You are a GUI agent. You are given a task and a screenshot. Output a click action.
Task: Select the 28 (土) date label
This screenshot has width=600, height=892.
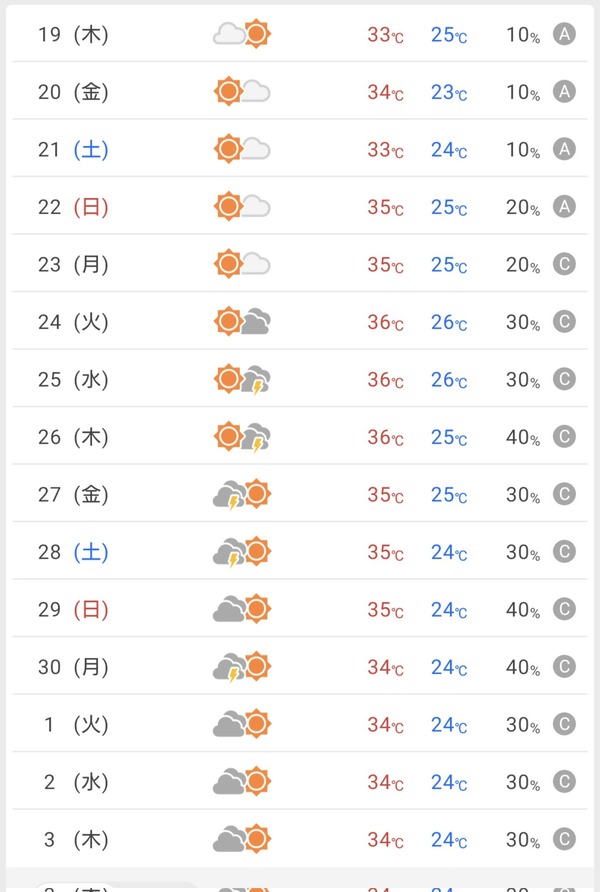[73, 552]
